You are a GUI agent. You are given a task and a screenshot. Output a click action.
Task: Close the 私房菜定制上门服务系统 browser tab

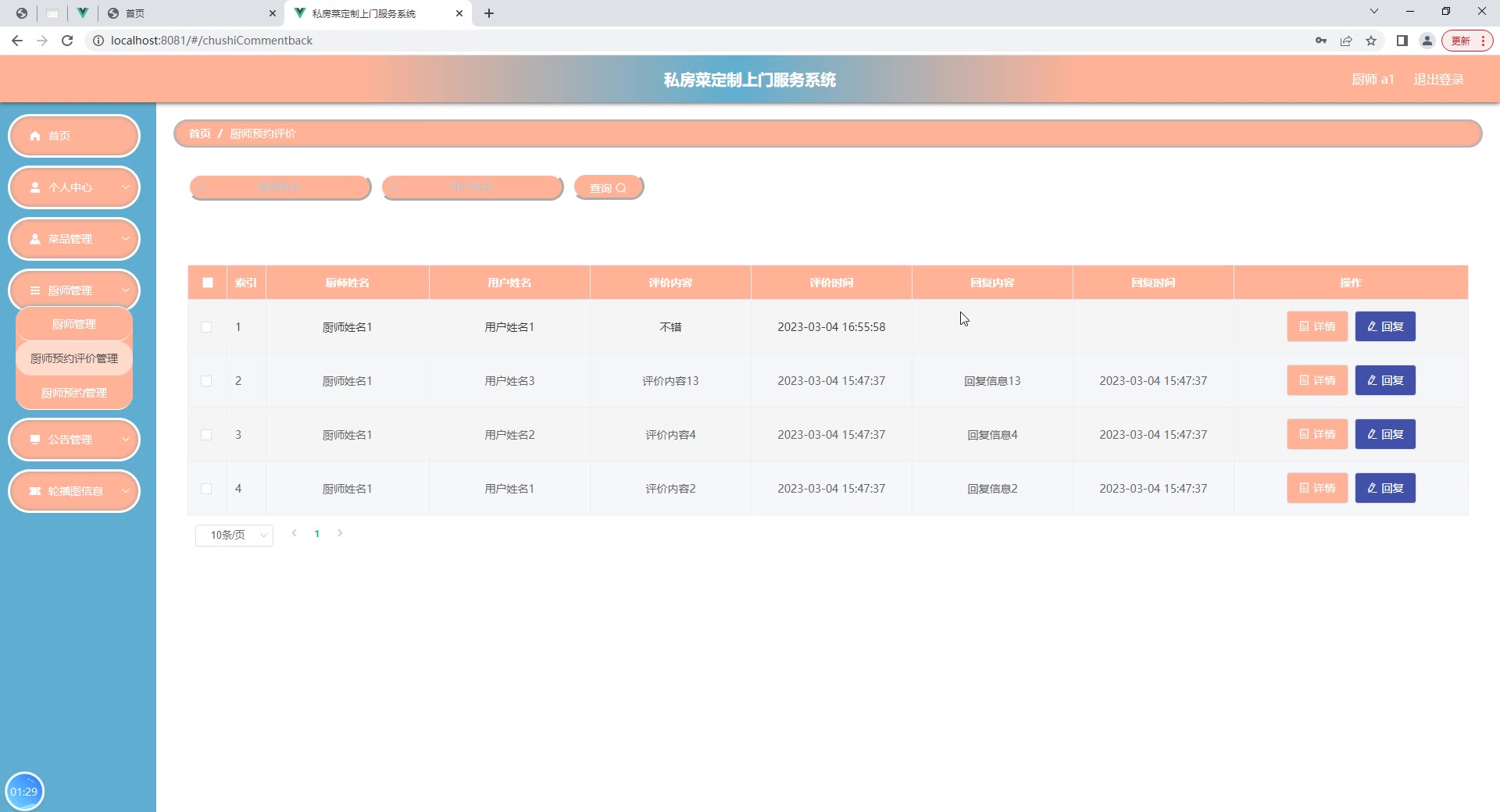459,13
